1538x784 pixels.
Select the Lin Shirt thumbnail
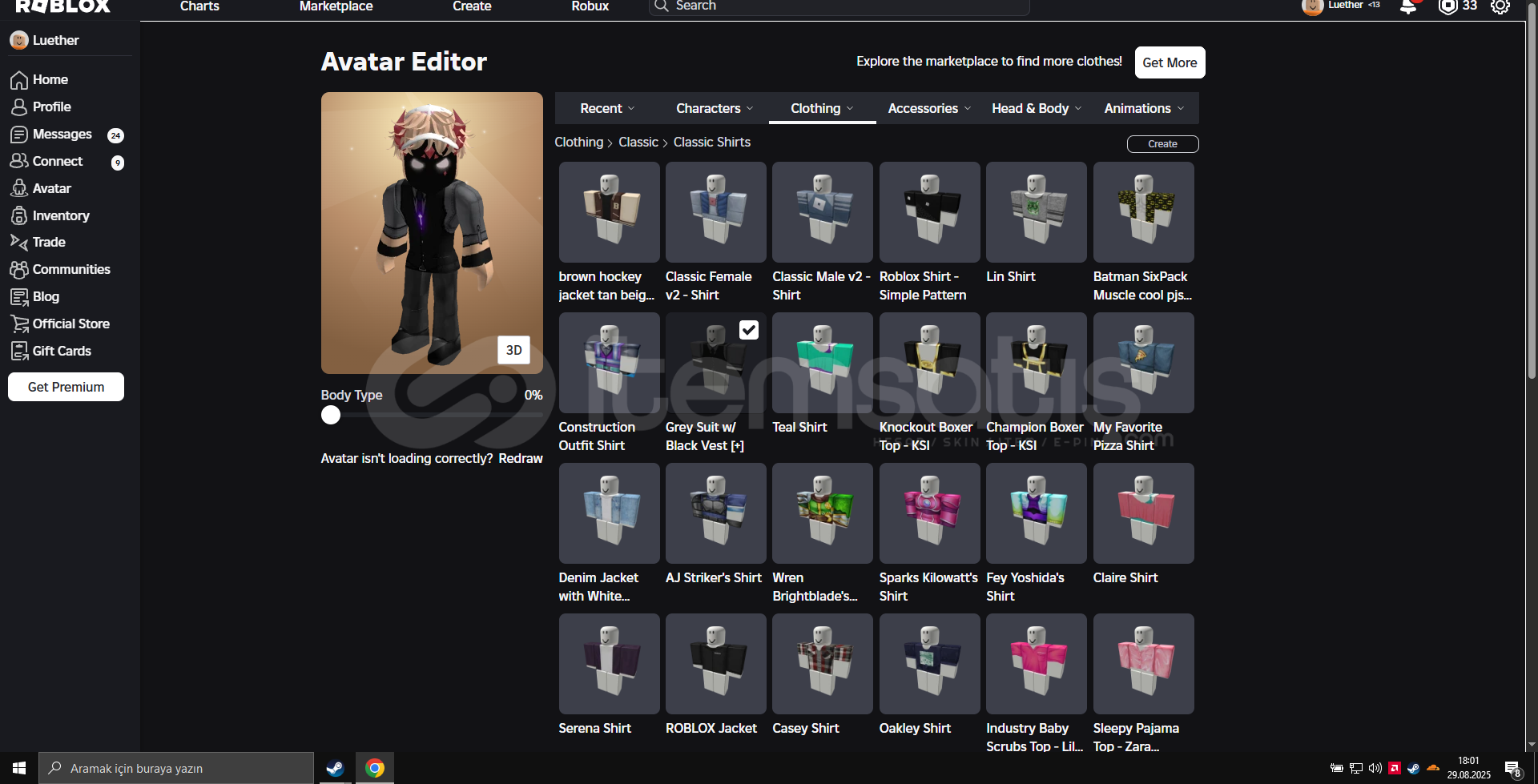[x=1037, y=212]
